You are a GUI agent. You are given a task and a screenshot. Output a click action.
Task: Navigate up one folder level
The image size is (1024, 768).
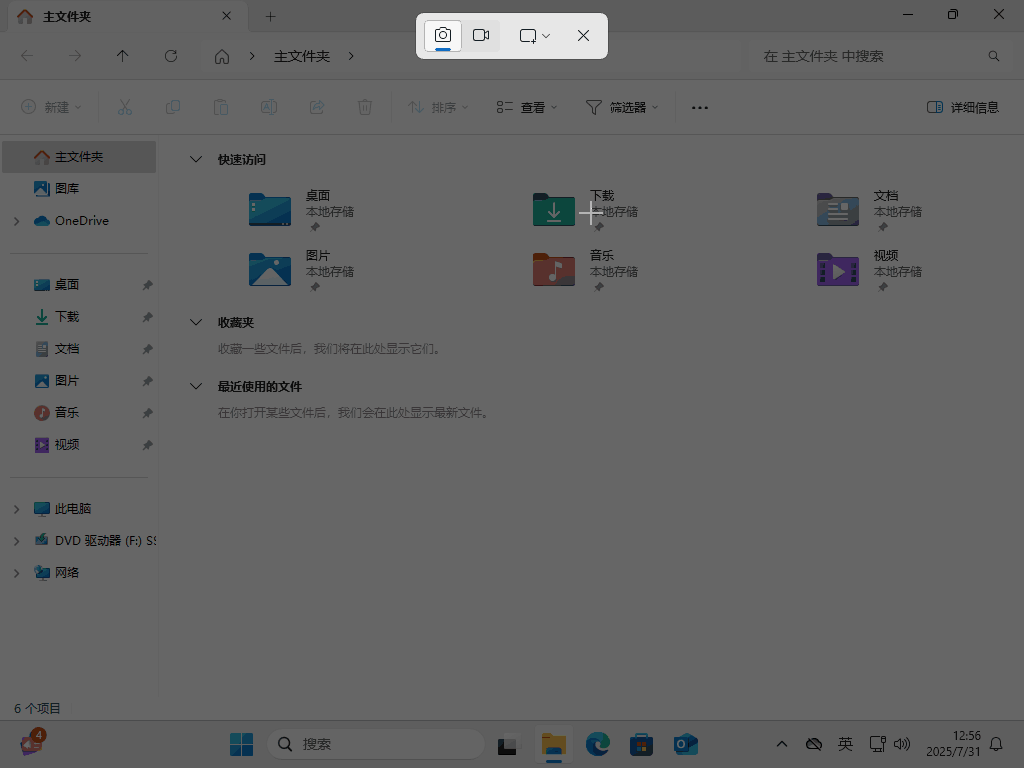pyautogui.click(x=123, y=56)
